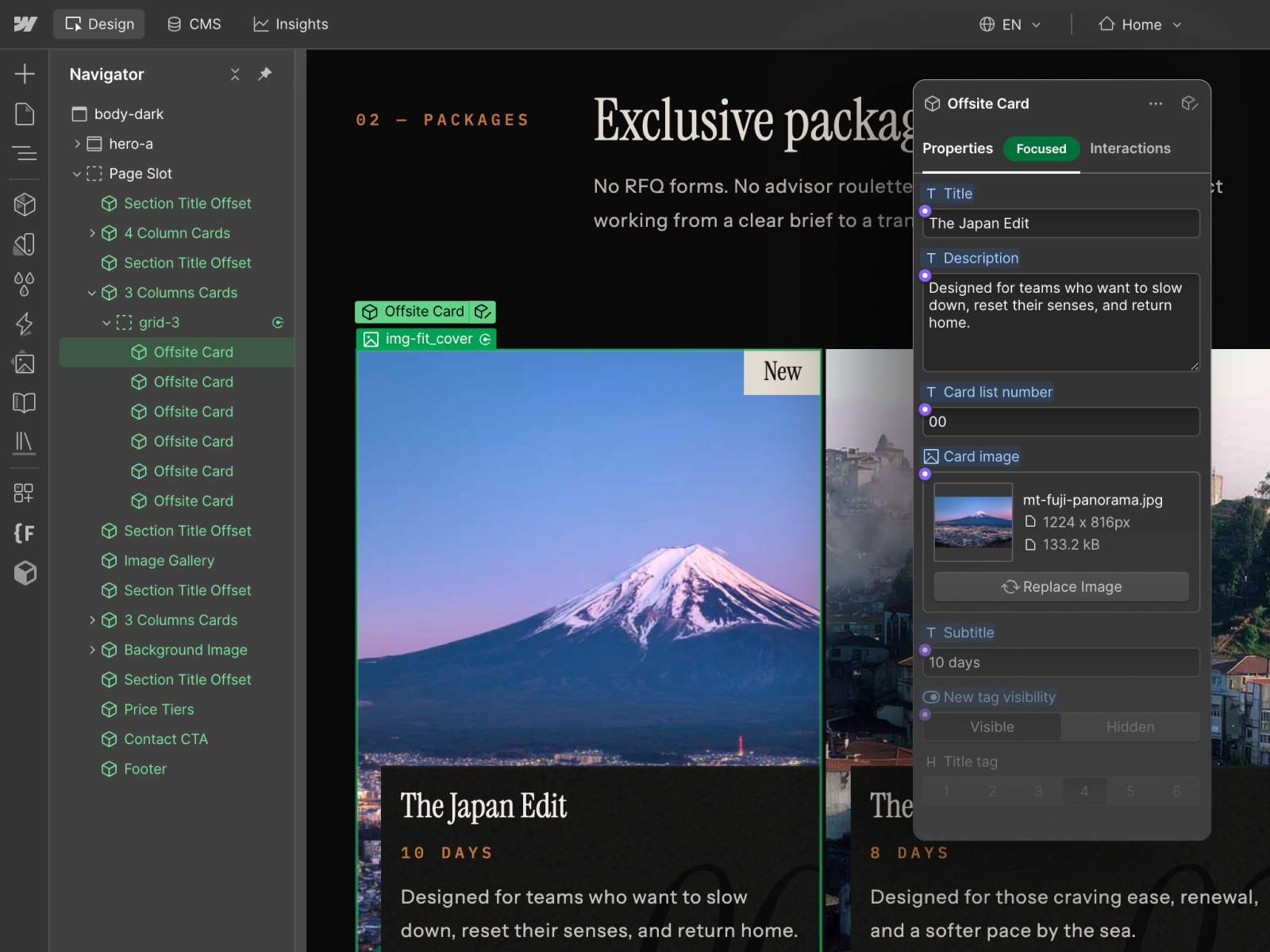The image size is (1270, 952).
Task: Click the purple binding dot below the Title label
Action: tap(925, 211)
